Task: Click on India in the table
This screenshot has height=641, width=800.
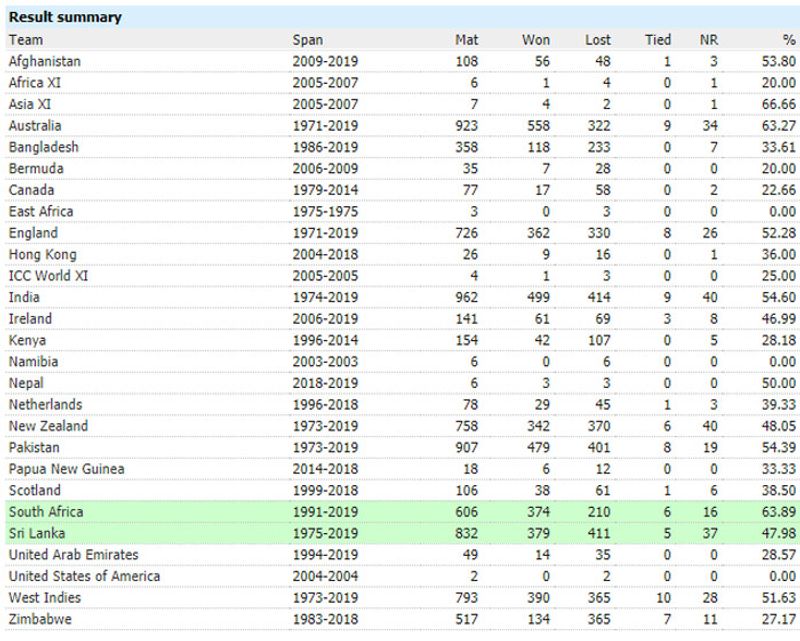Action: (23, 298)
